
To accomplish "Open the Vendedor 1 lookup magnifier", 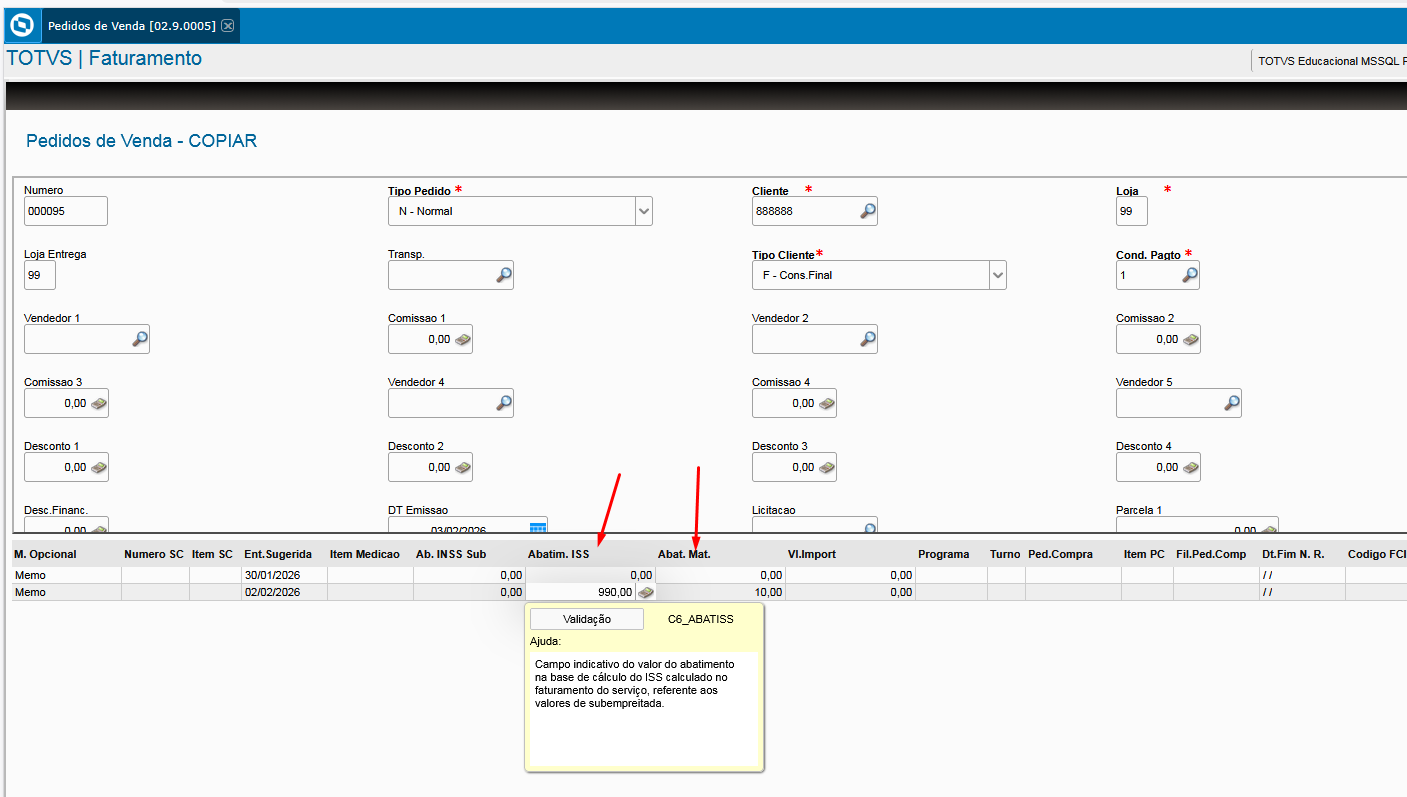I will pyautogui.click(x=140, y=339).
